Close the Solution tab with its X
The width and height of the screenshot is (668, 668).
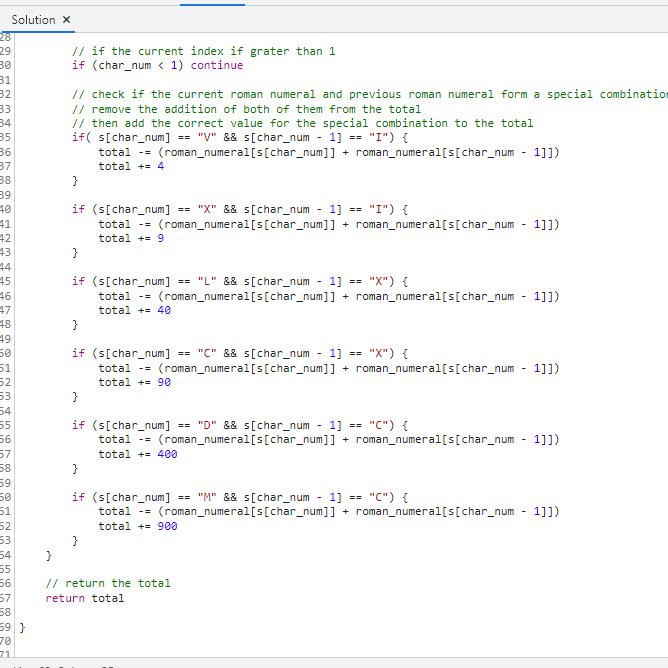pyautogui.click(x=66, y=20)
